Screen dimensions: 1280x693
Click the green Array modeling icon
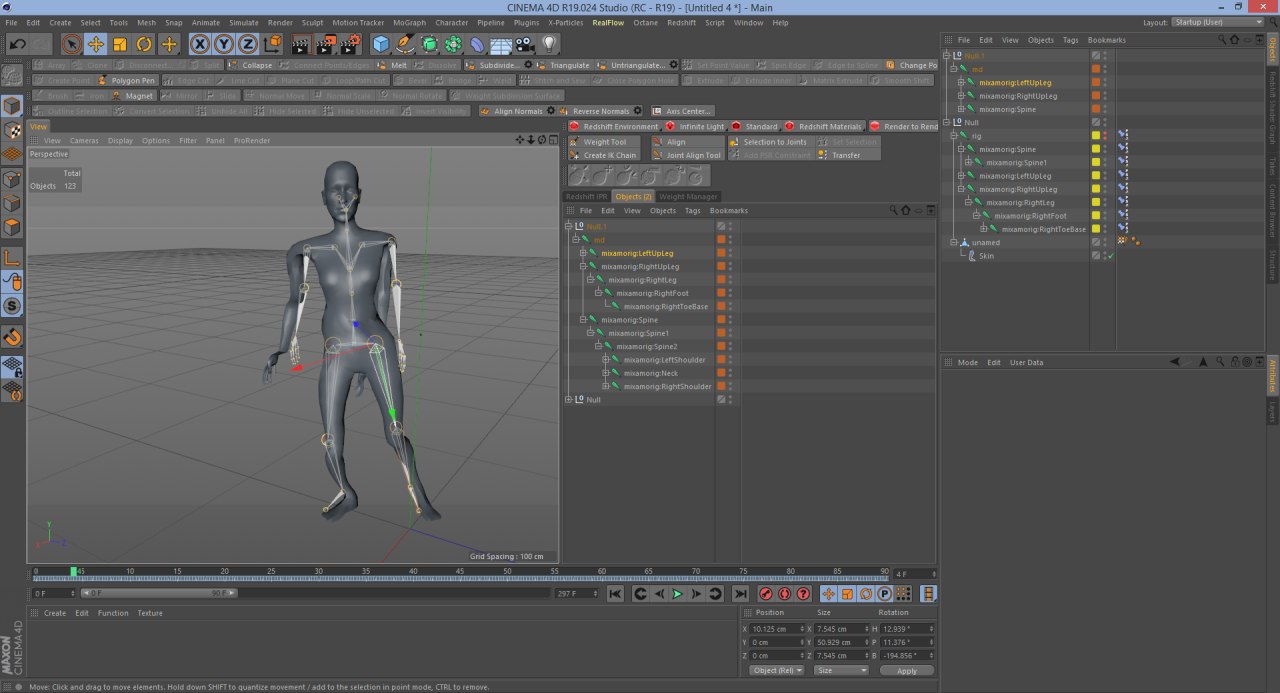pyautogui.click(x=453, y=44)
